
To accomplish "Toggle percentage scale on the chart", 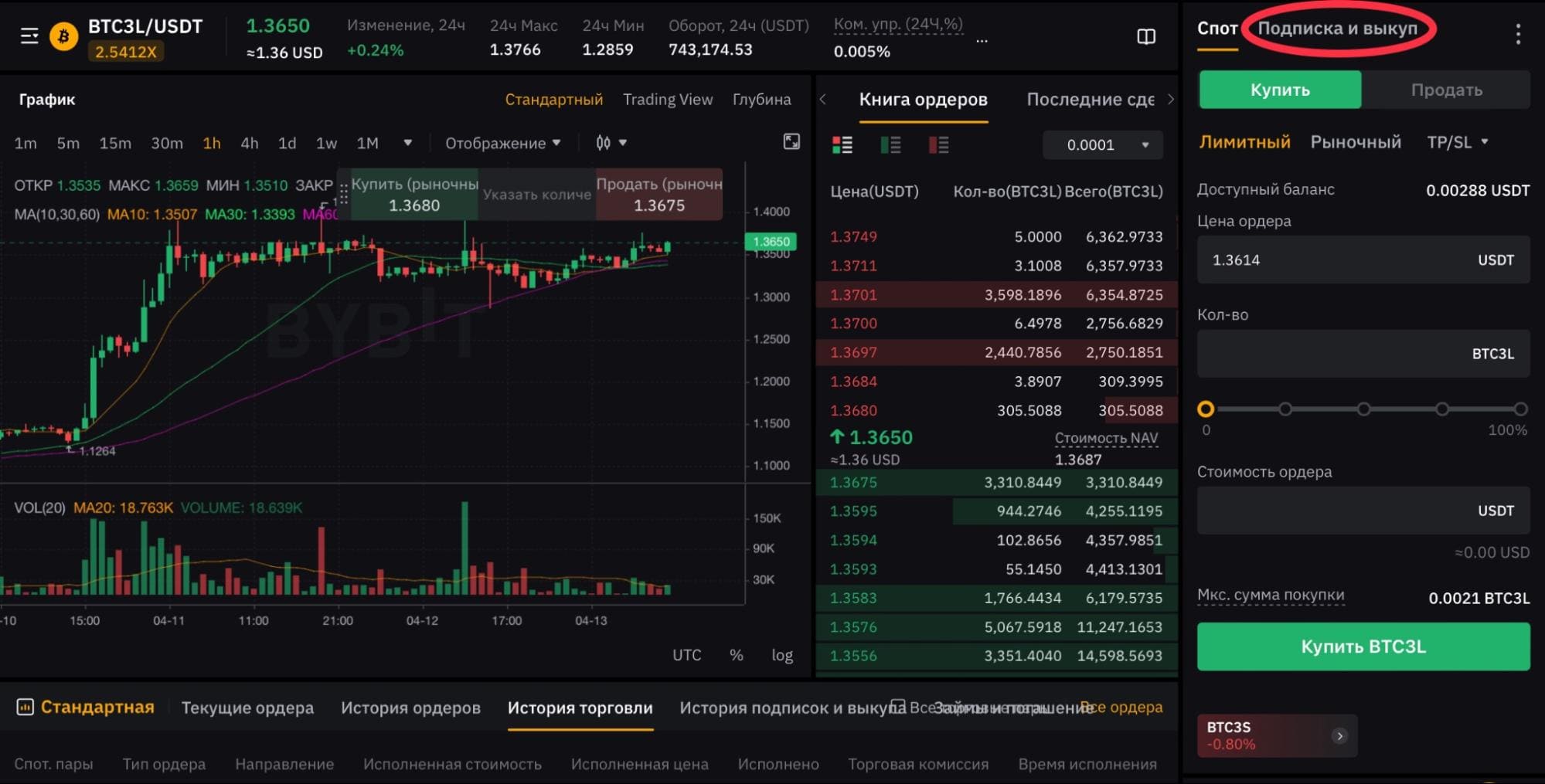I will pos(737,655).
